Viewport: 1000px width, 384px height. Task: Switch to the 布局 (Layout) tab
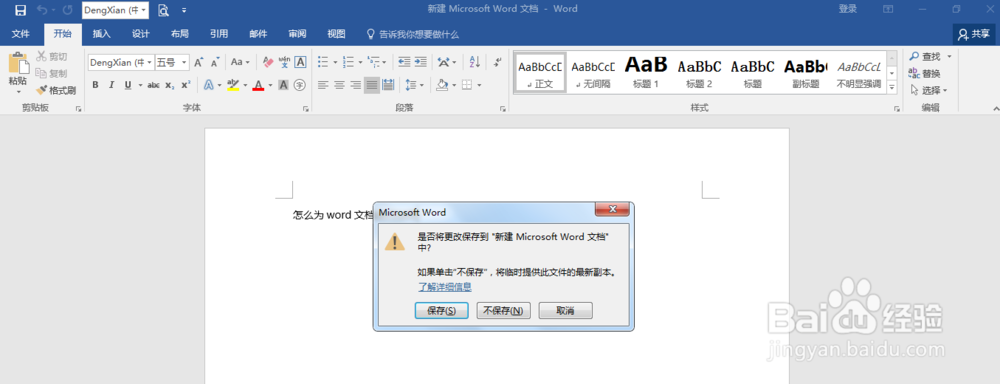180,34
